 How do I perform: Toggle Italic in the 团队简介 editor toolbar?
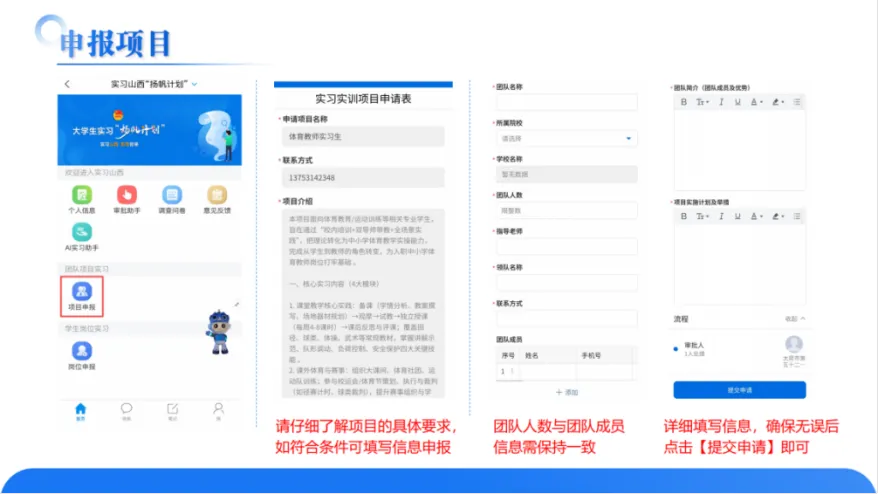point(721,102)
